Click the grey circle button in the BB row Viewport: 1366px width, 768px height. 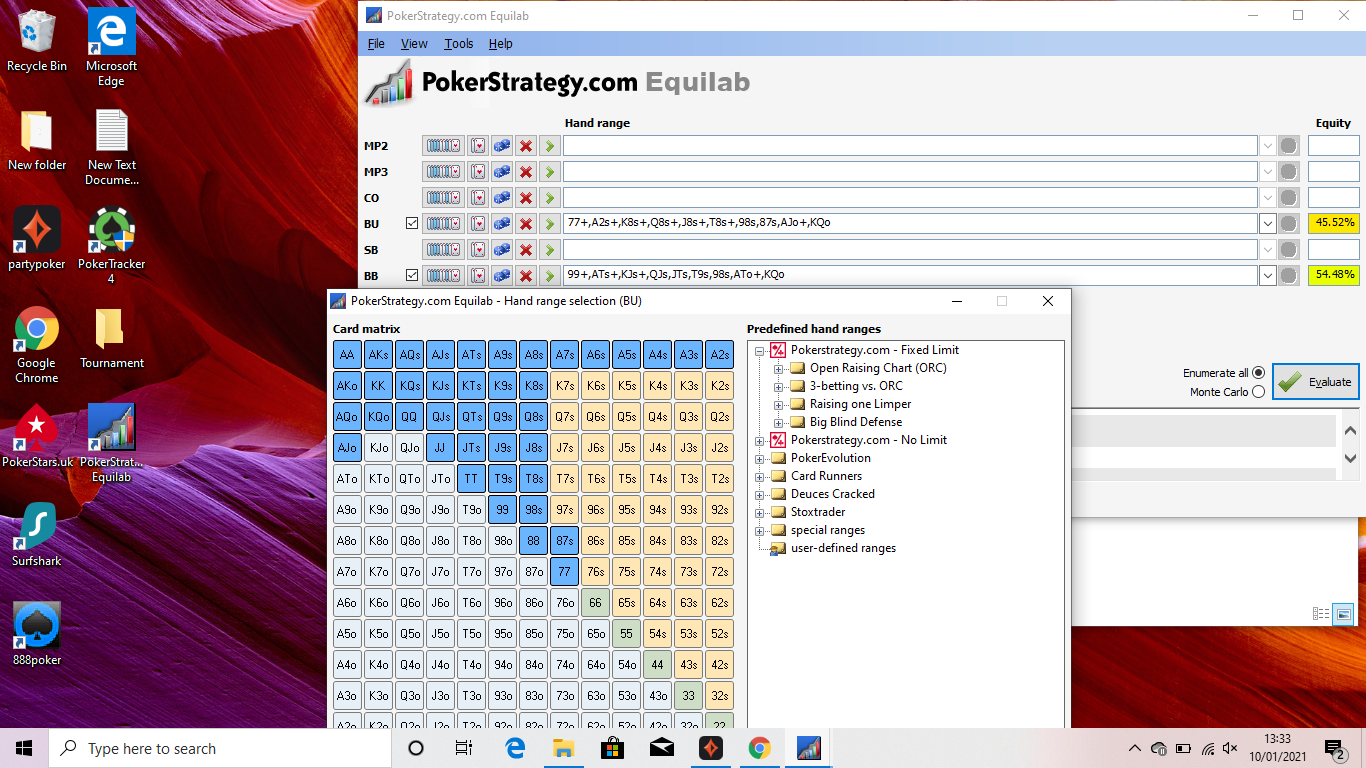1289,275
